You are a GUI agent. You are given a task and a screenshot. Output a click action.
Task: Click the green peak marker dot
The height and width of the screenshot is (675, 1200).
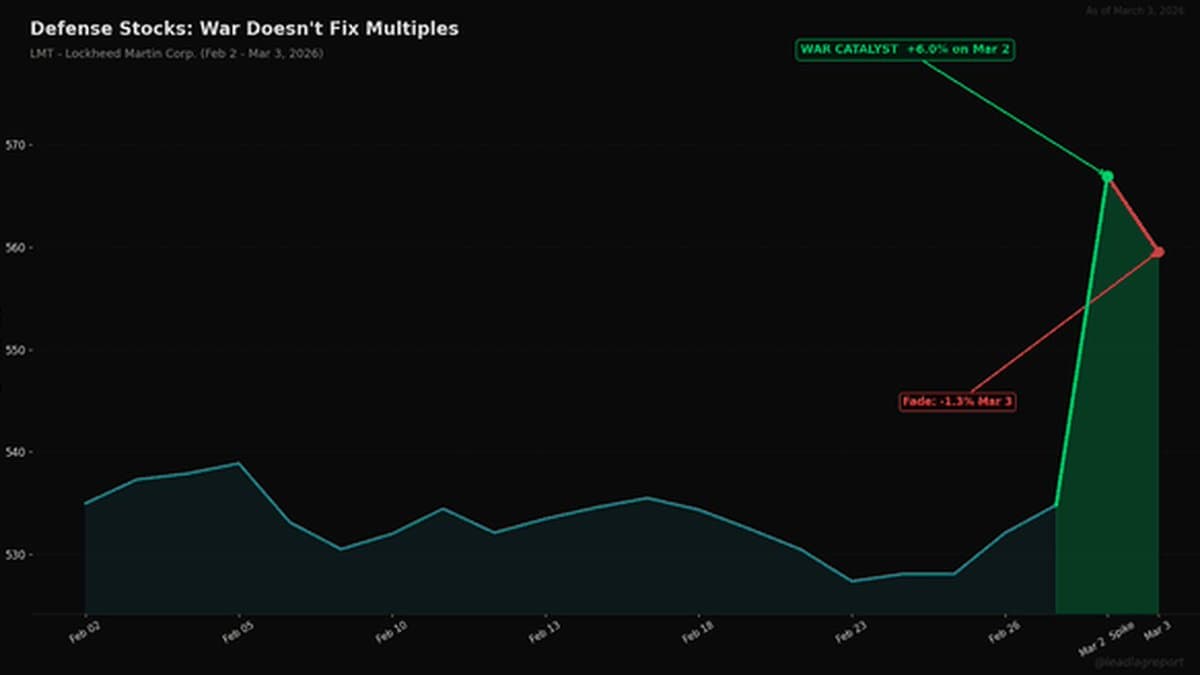[1107, 177]
